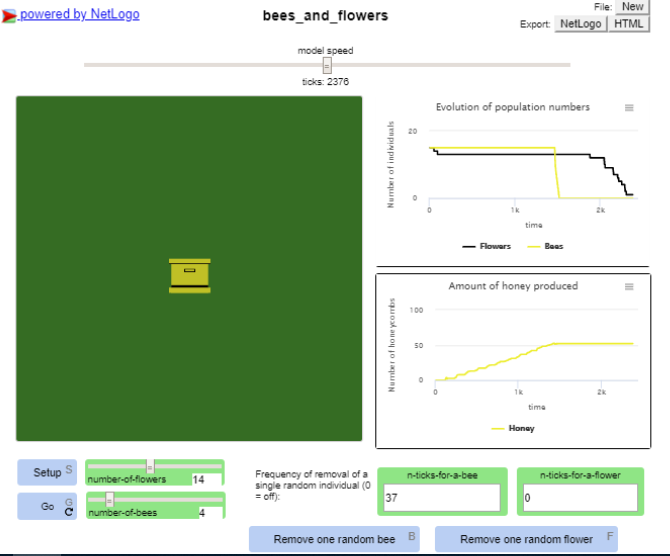Image resolution: width=670 pixels, height=556 pixels.
Task: Click the model speed slider handle
Action: (327, 66)
